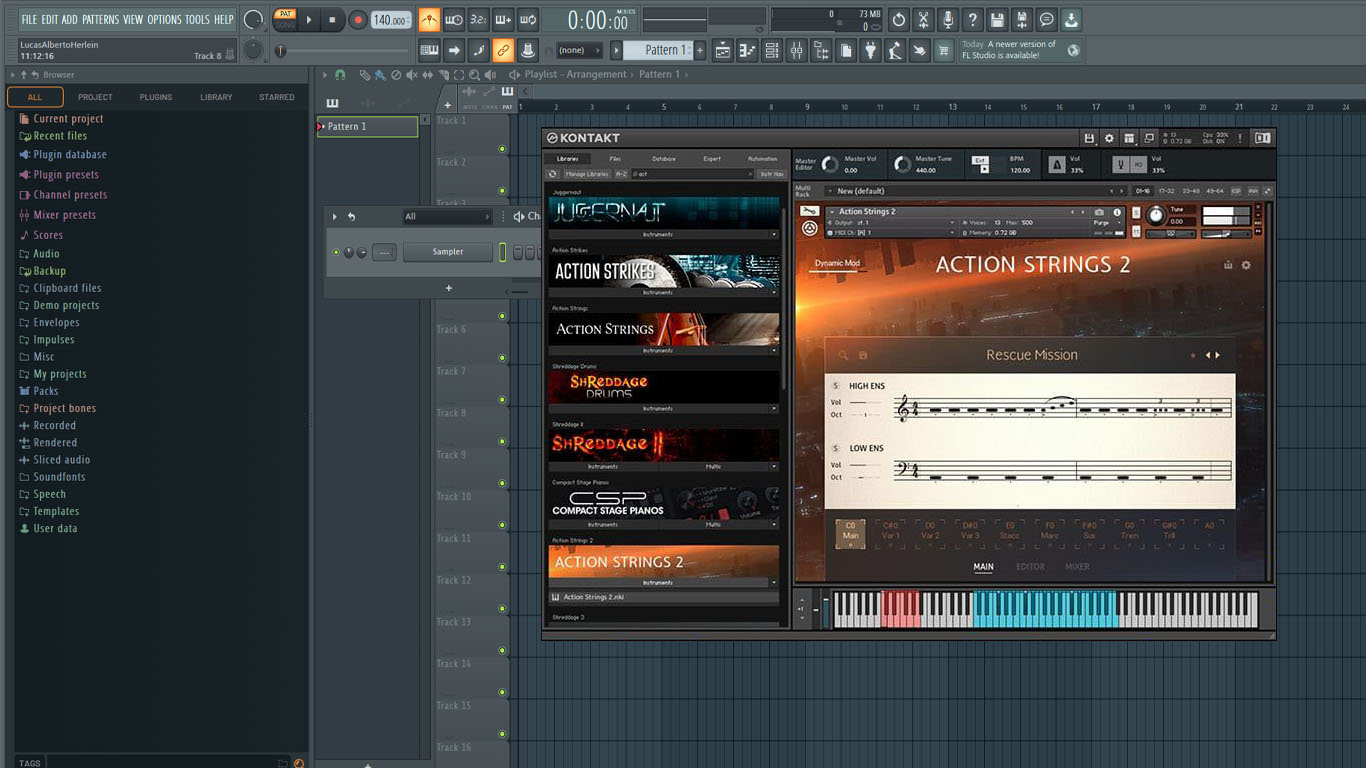Expand the Packs folder in browser
The height and width of the screenshot is (768, 1366).
pos(46,391)
